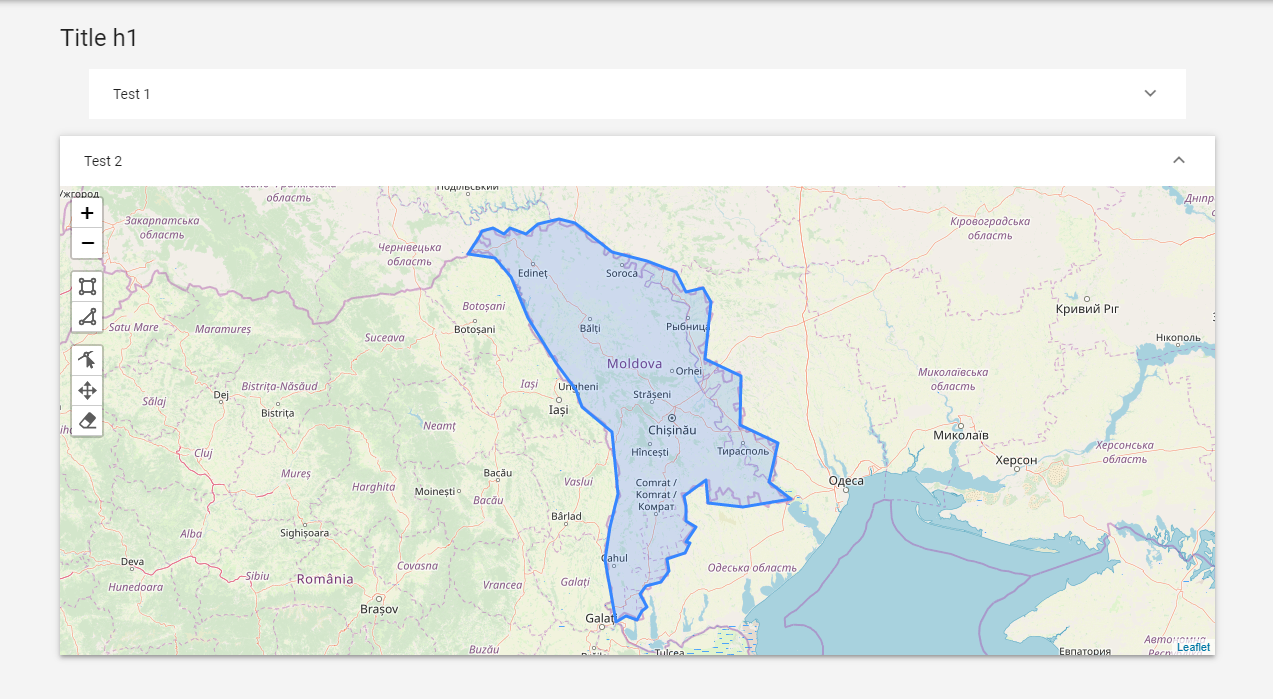Click the Sighișoara town label
Image resolution: width=1273 pixels, height=699 pixels.
point(305,533)
